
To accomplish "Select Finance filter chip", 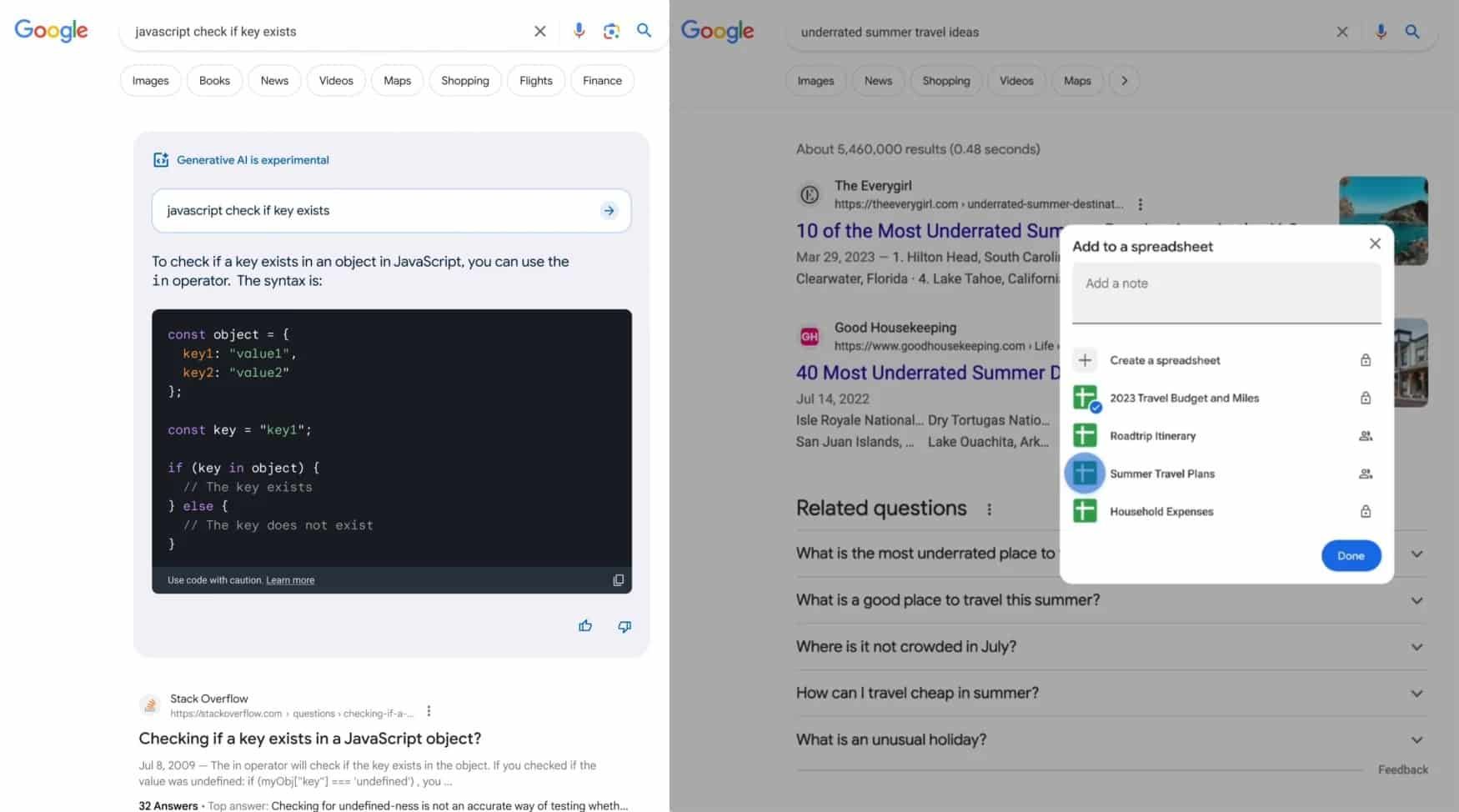I will 602,81.
